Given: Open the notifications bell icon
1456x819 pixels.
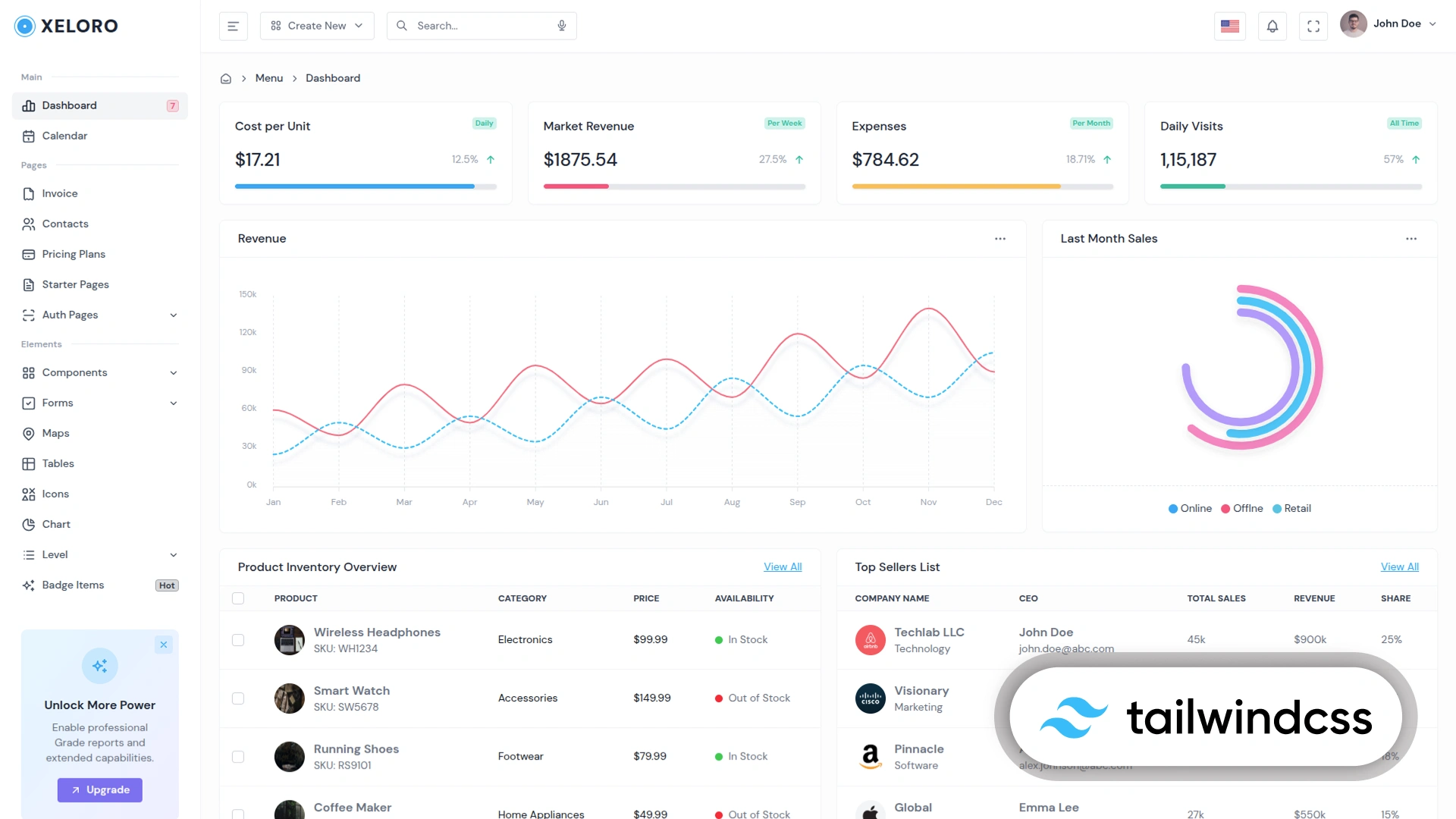Looking at the screenshot, I should click(1272, 26).
